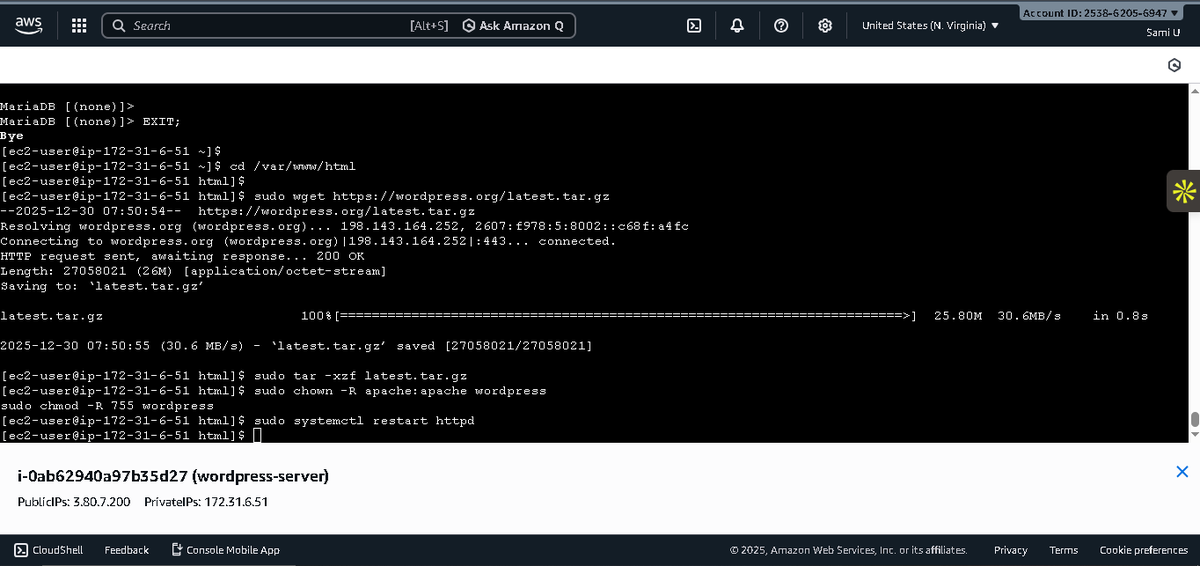
Task: Click the Bye output line
Action: tap(12, 136)
